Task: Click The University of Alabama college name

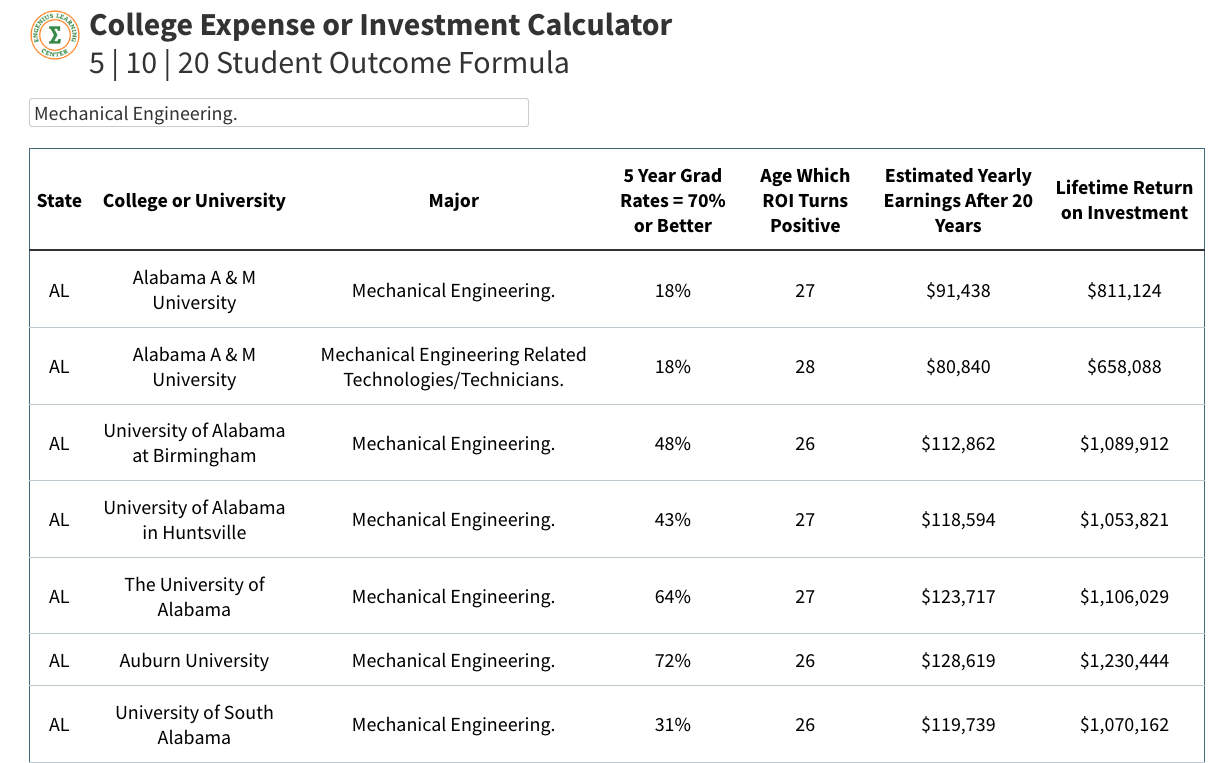Action: point(194,596)
